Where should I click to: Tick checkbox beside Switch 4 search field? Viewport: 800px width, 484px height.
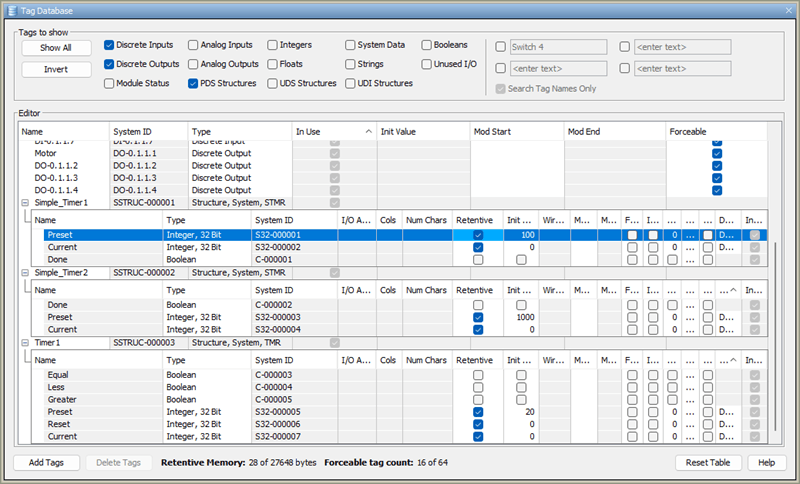click(x=501, y=47)
